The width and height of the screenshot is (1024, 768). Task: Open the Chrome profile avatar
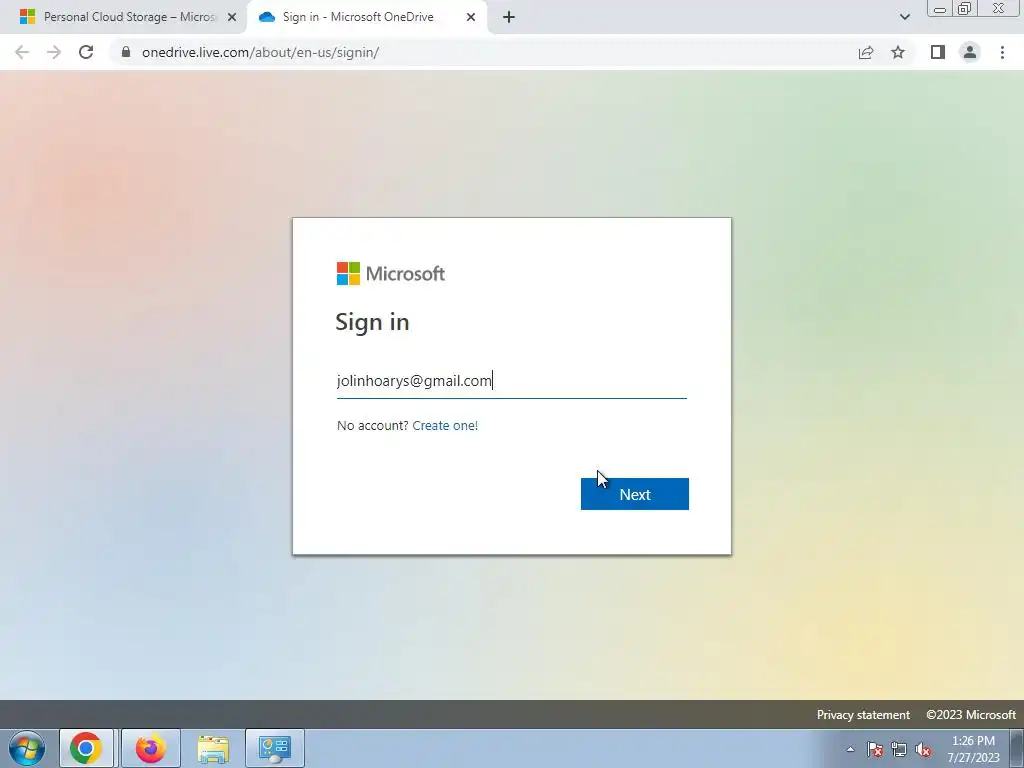(x=970, y=52)
